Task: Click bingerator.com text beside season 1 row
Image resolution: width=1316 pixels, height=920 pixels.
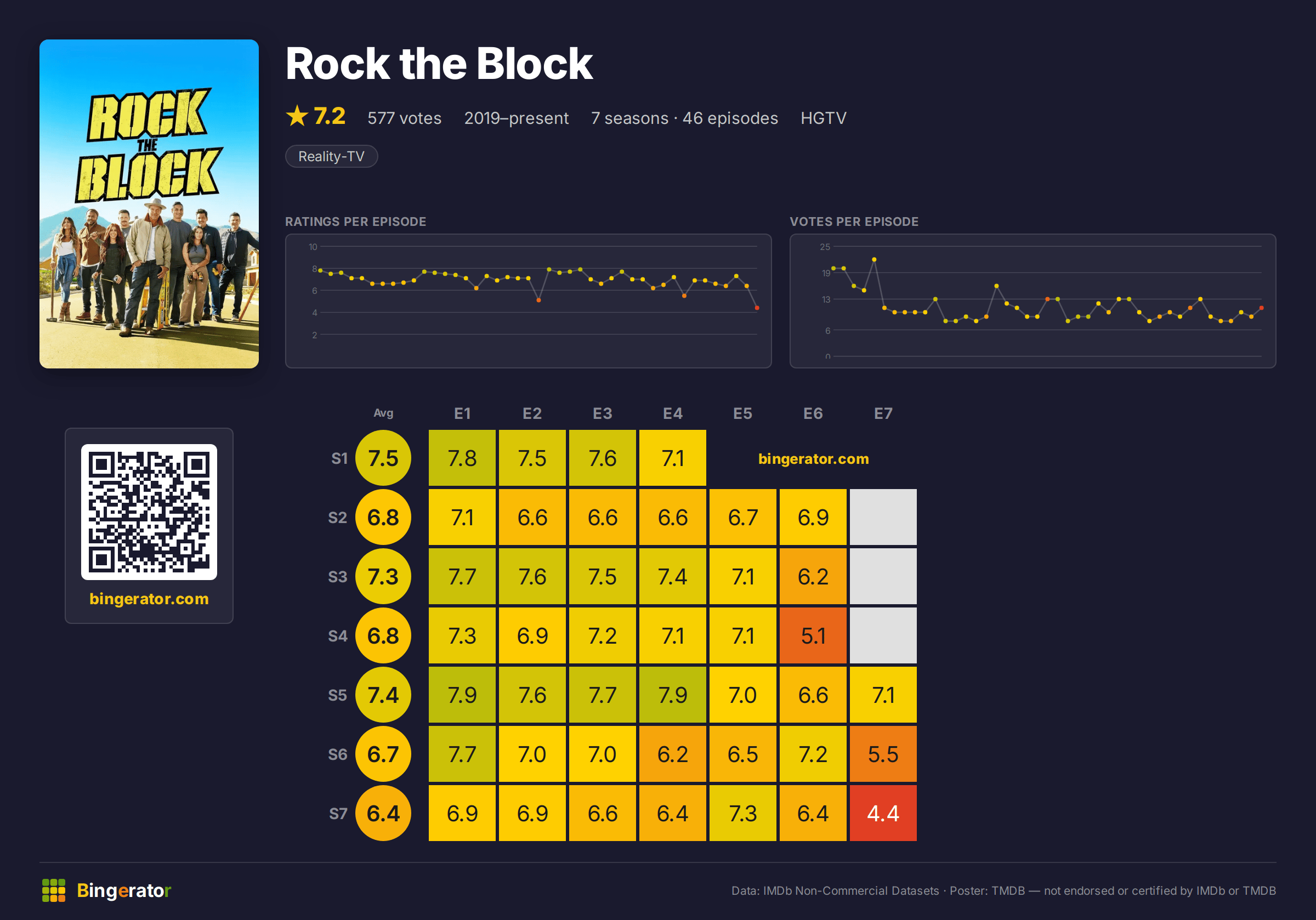Action: click(813, 458)
